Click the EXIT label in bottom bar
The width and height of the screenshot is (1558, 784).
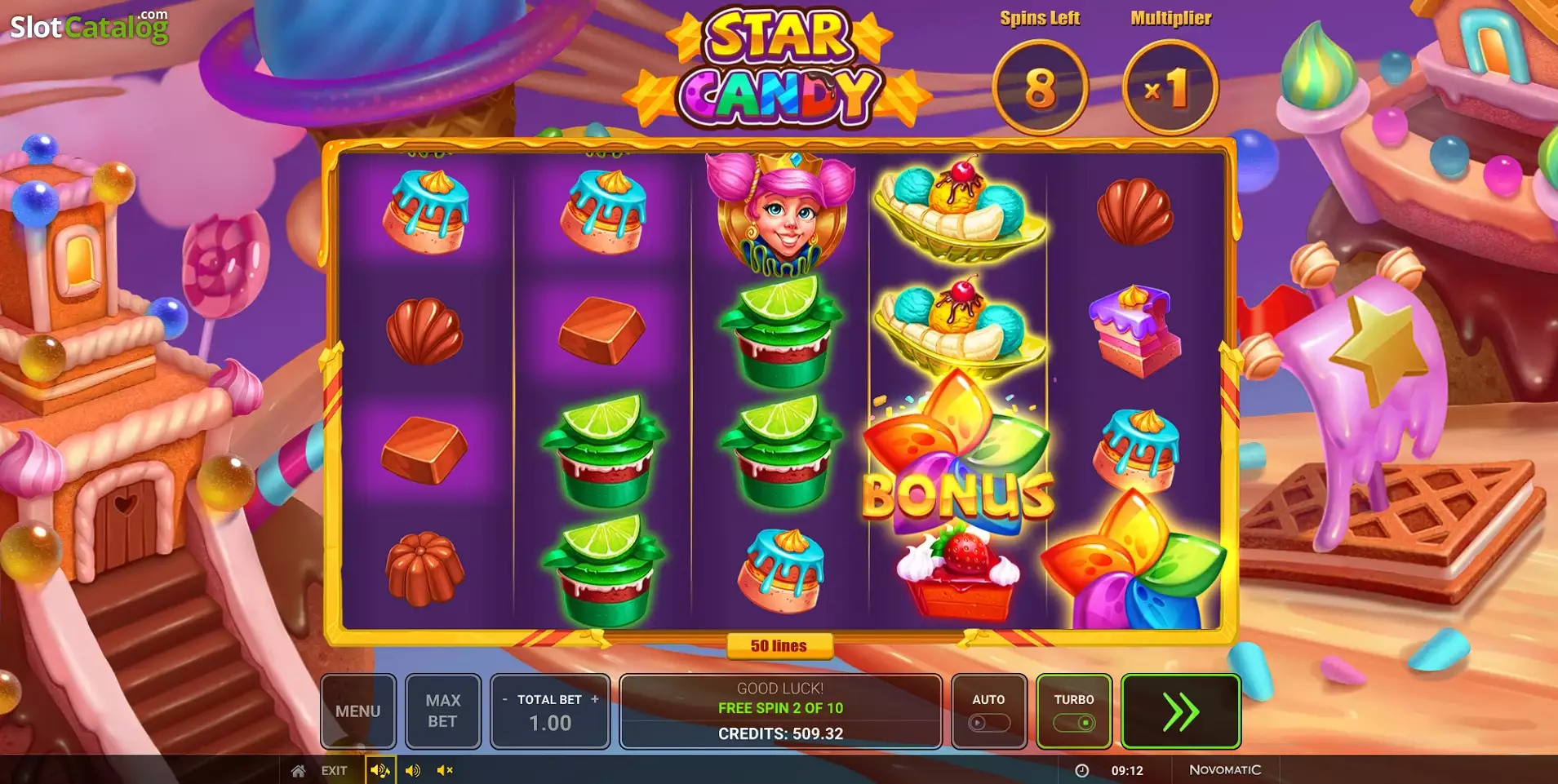coord(334,770)
